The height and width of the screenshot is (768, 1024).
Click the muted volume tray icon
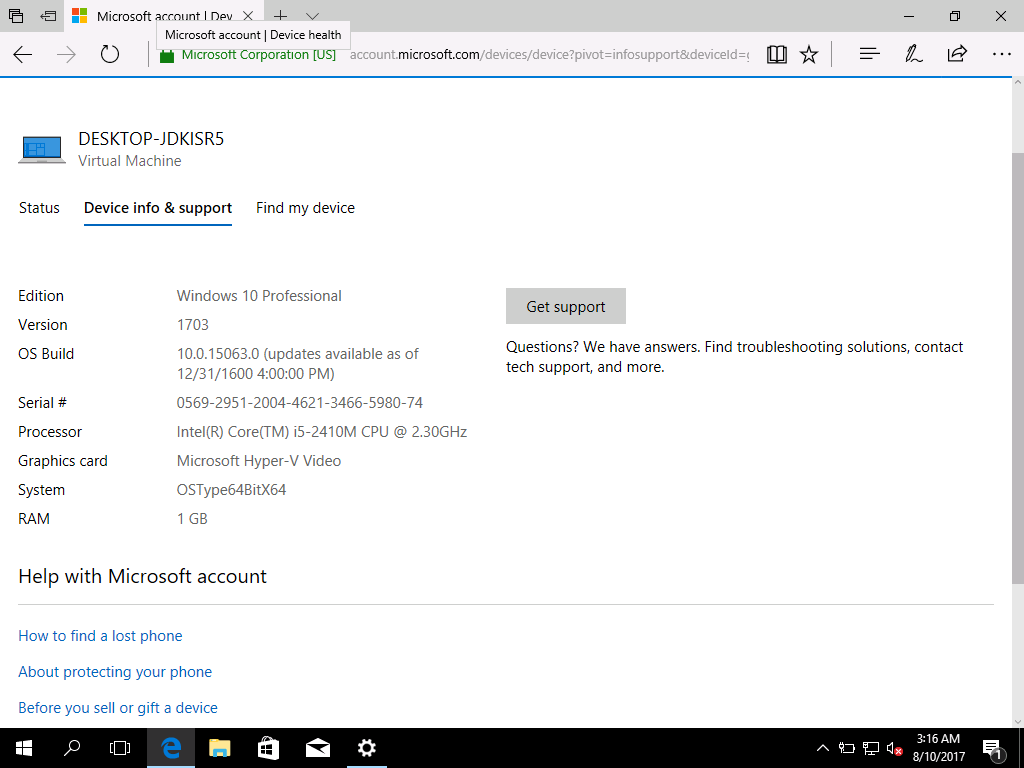(895, 748)
